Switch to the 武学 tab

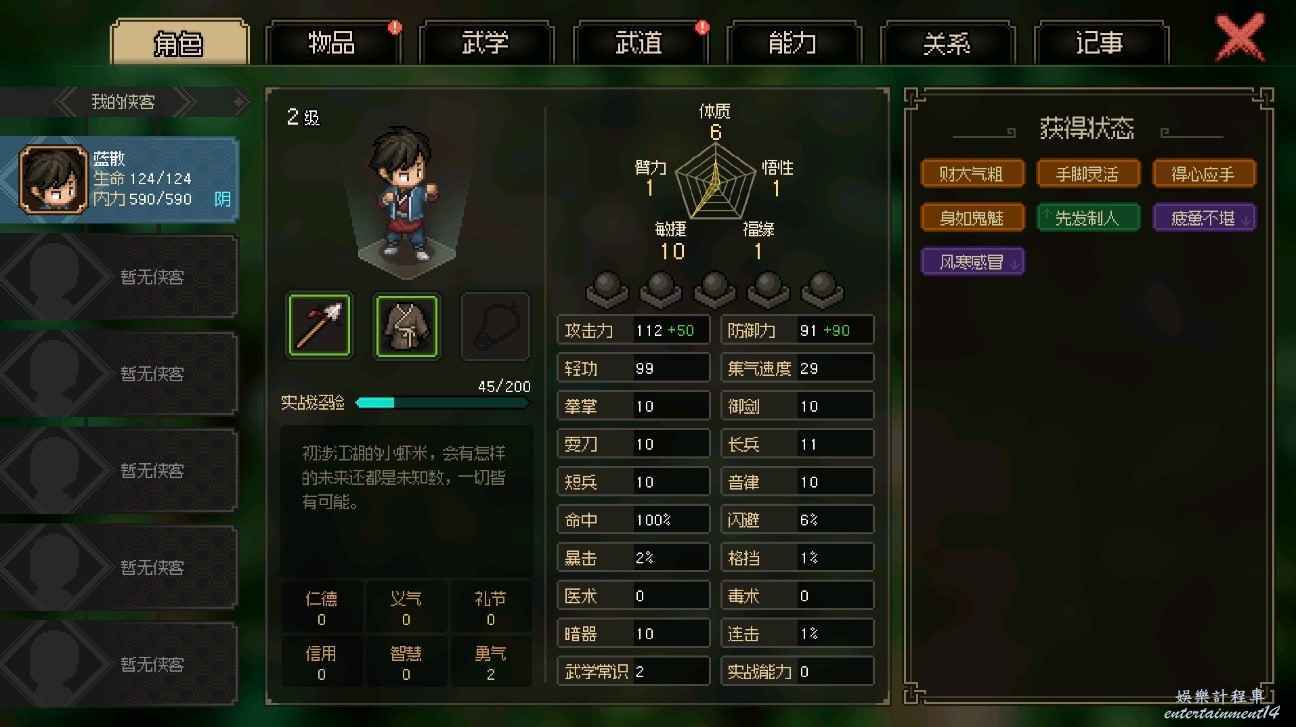tap(485, 43)
